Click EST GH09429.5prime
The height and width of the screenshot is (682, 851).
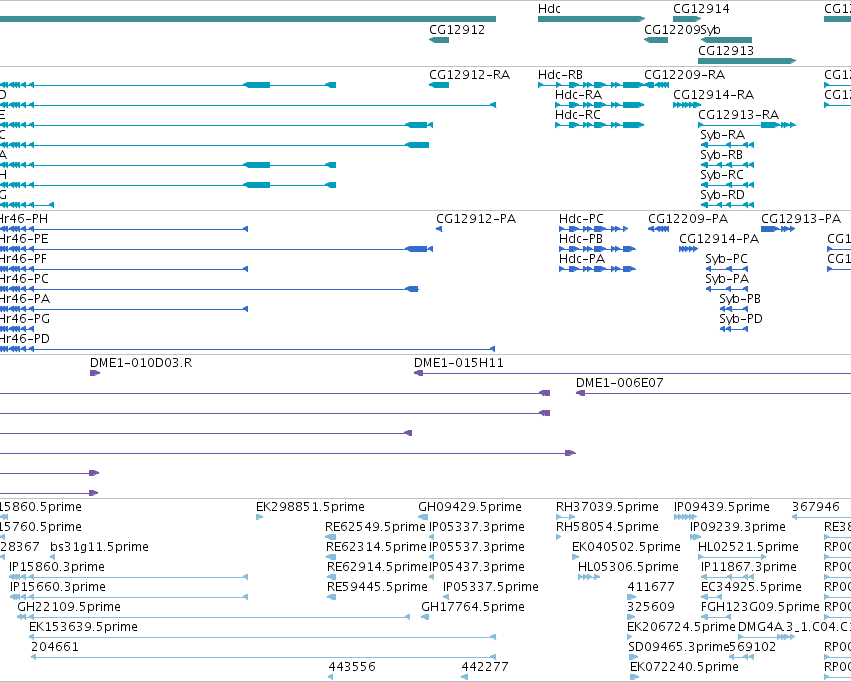tap(469, 507)
